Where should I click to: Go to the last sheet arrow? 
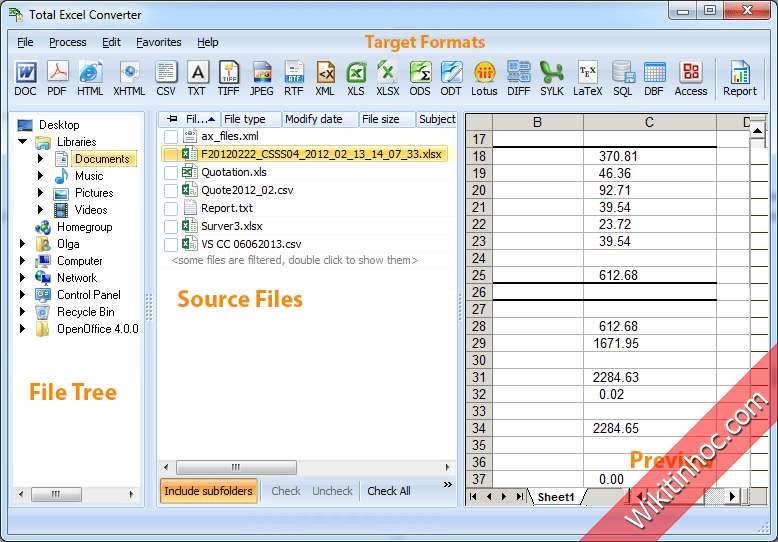point(519,496)
